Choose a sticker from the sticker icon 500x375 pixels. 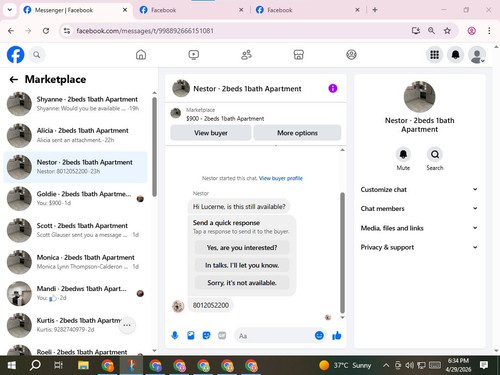pyautogui.click(x=206, y=335)
